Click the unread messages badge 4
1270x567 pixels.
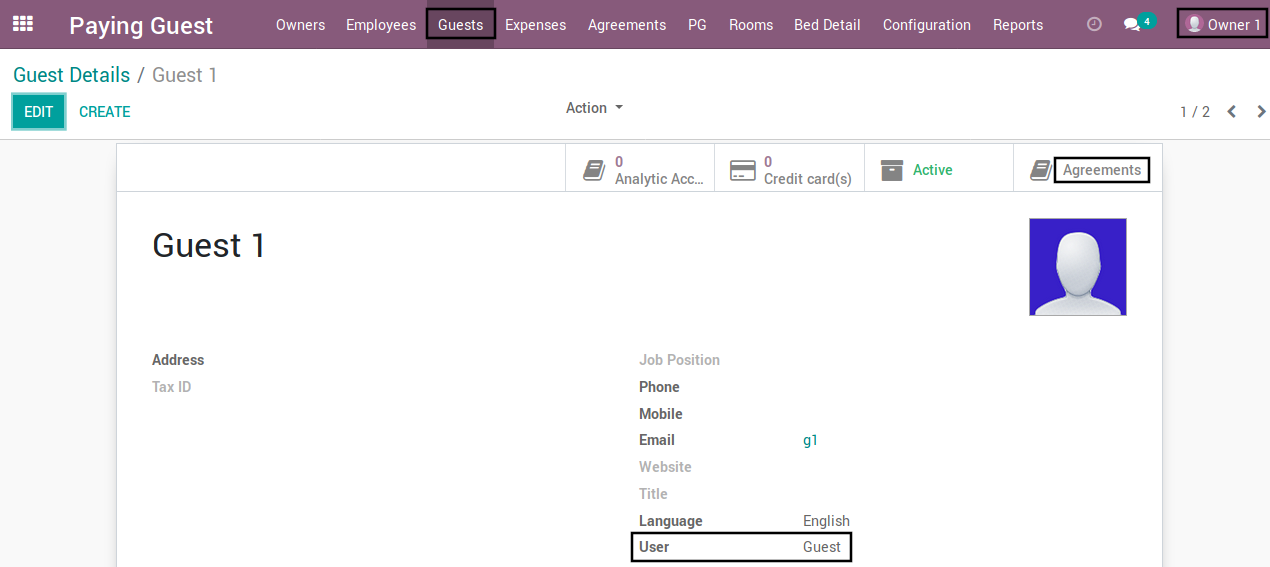point(1146,20)
